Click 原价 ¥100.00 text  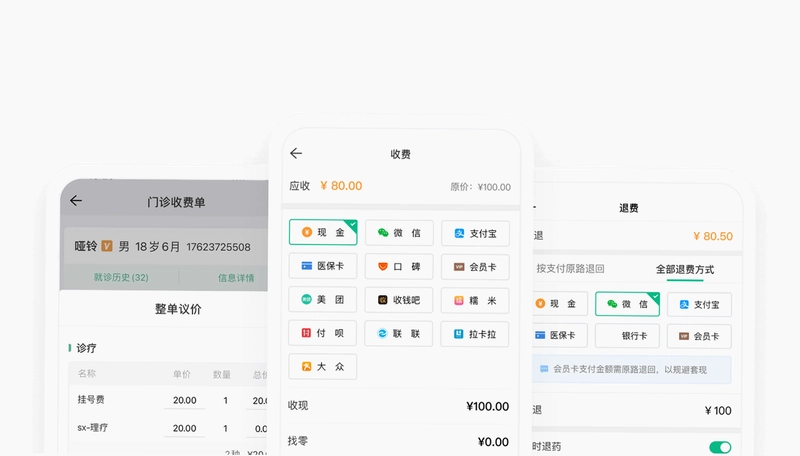tap(480, 187)
